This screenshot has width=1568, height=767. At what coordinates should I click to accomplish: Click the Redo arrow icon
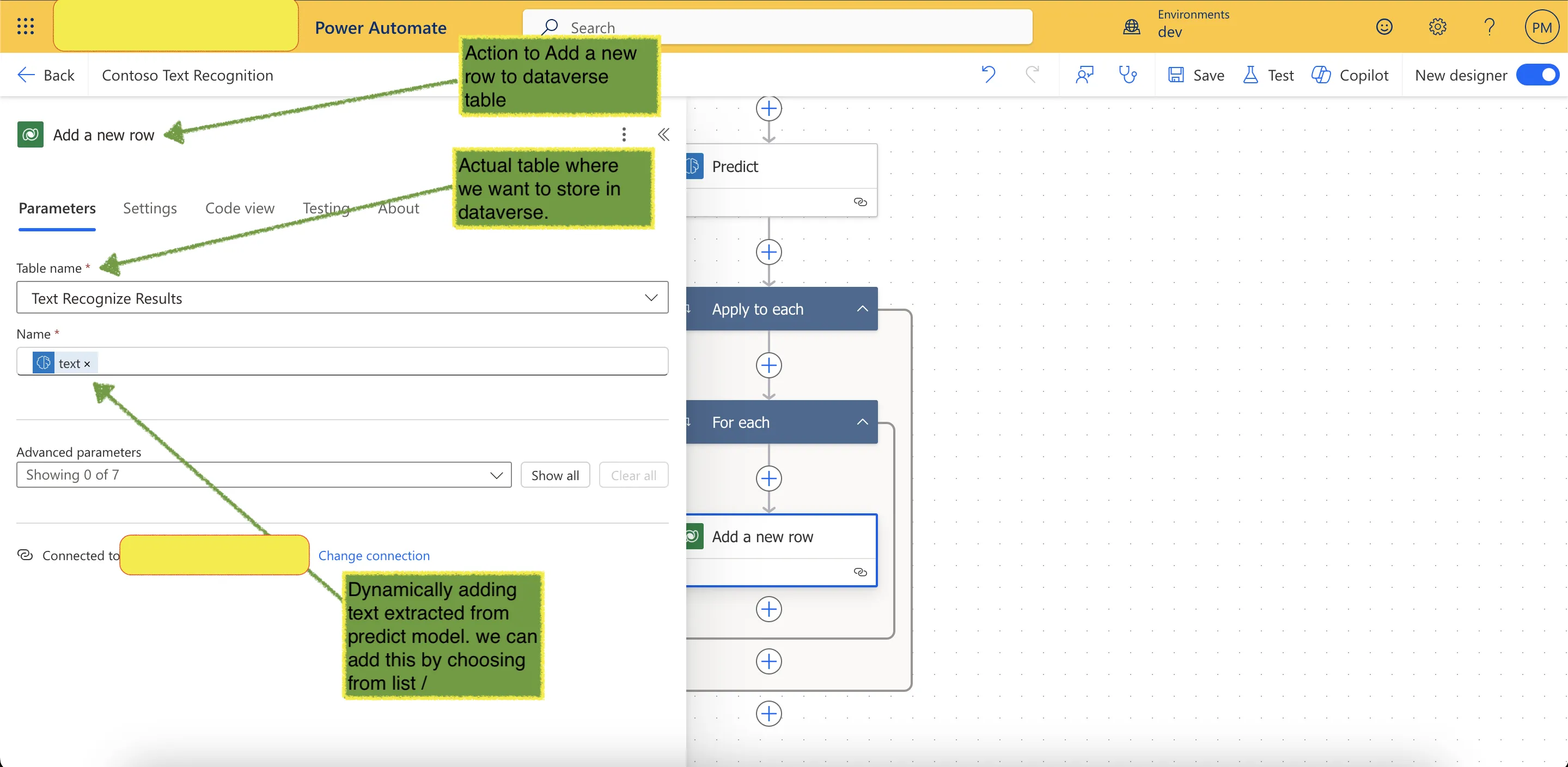pos(1032,75)
